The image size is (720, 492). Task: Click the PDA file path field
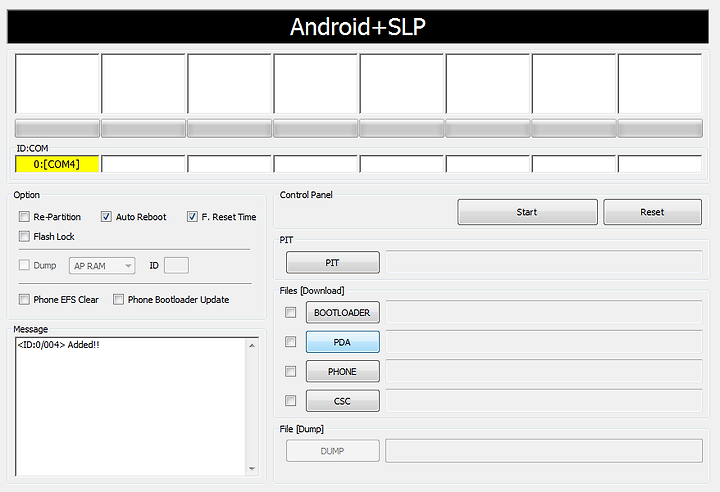(544, 342)
